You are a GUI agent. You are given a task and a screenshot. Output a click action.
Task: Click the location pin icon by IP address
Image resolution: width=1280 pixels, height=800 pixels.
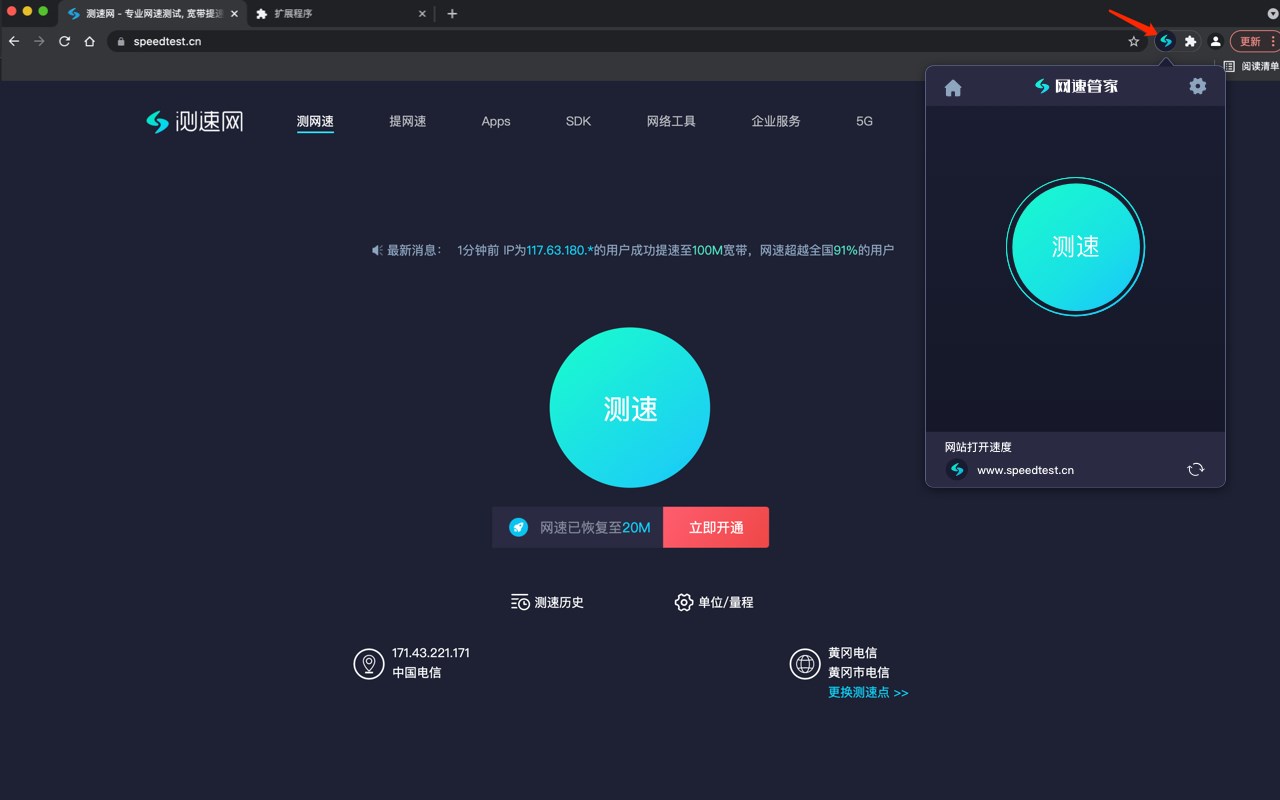(369, 663)
